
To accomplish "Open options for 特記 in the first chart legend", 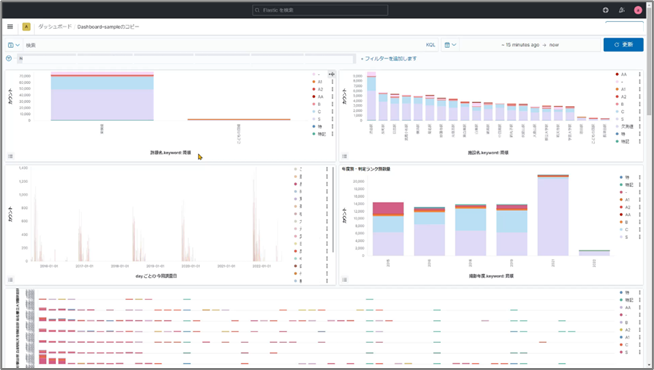I will coord(332,134).
